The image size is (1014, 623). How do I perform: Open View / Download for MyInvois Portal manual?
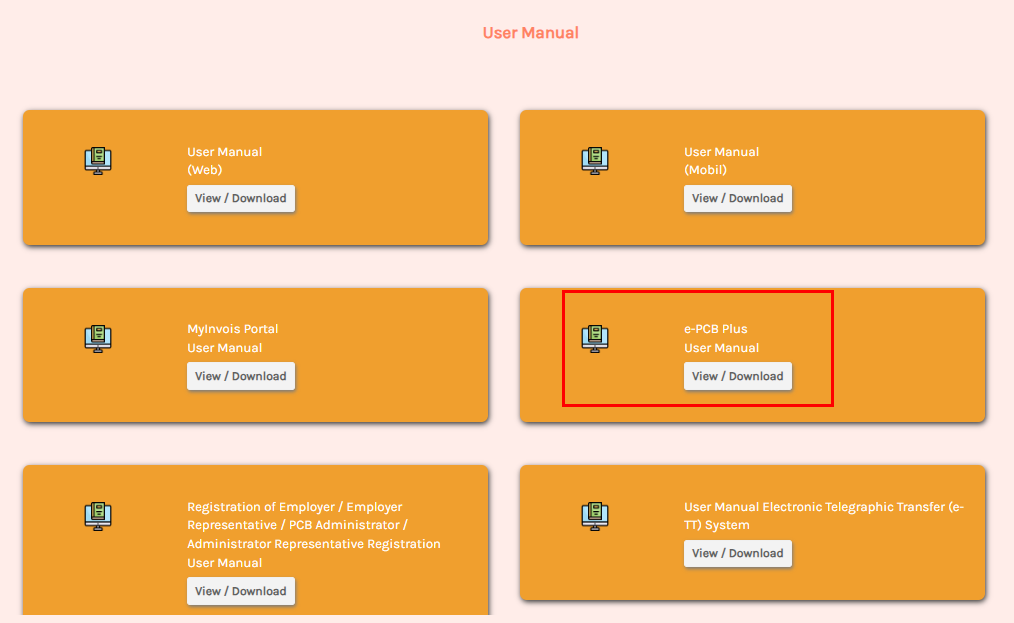[x=241, y=376]
